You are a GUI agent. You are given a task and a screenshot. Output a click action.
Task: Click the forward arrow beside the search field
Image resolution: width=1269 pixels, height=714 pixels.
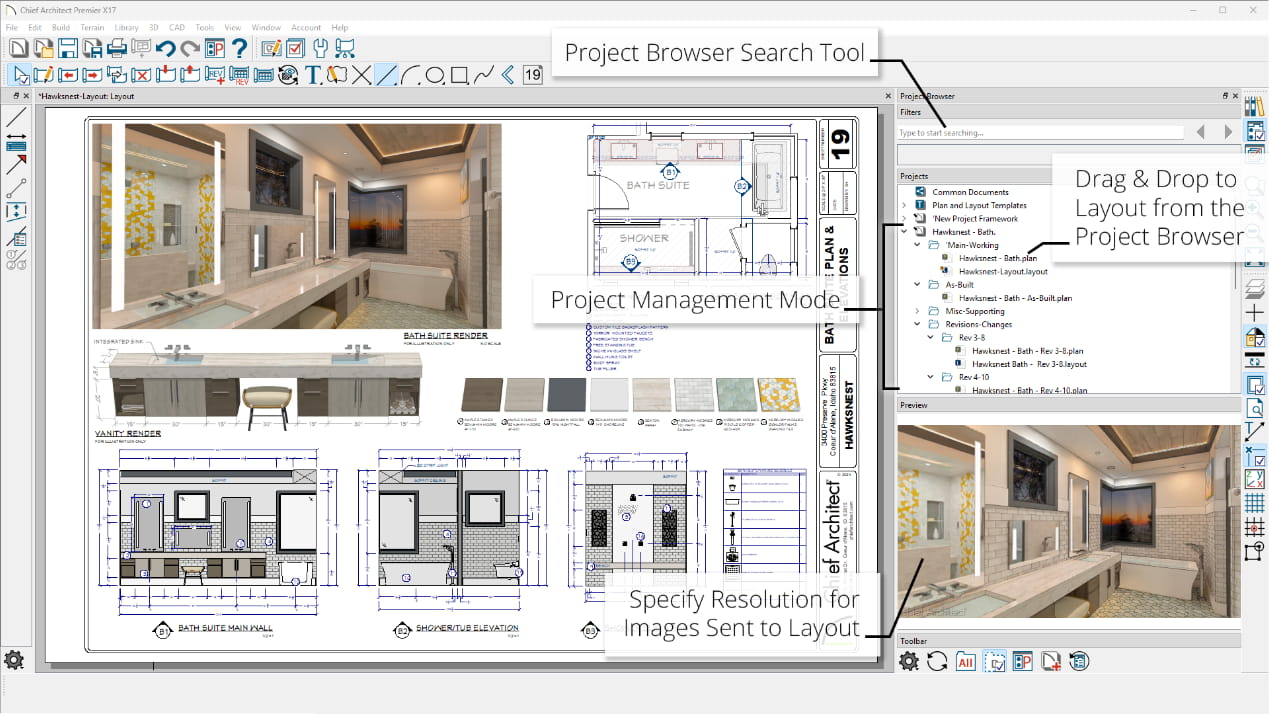point(1228,130)
